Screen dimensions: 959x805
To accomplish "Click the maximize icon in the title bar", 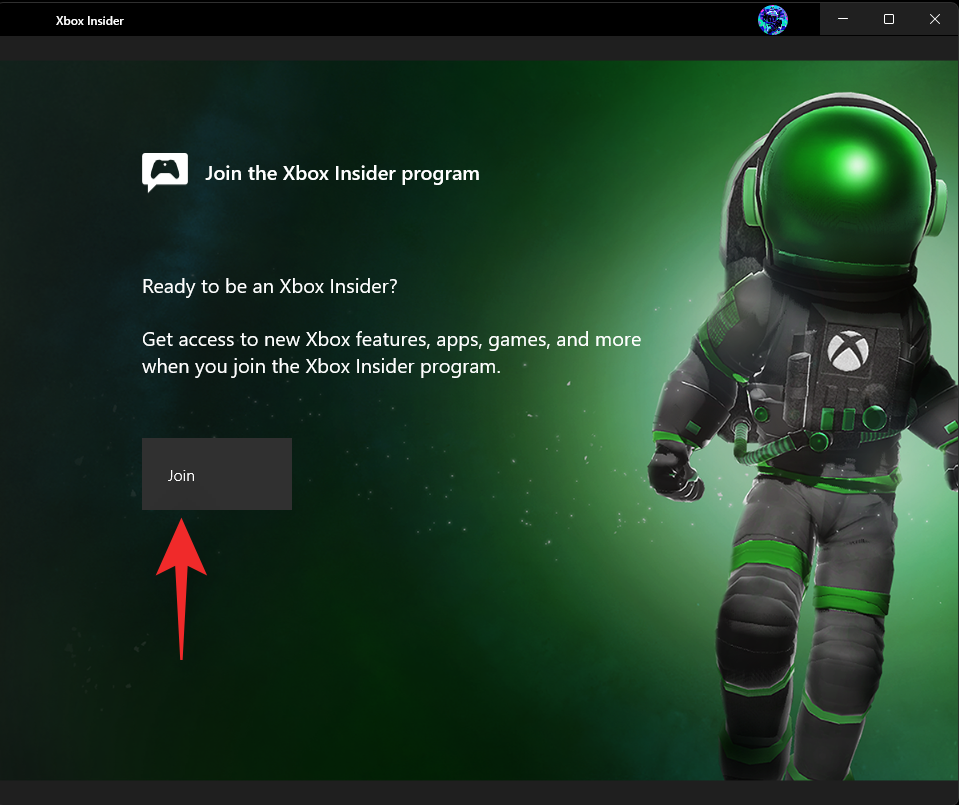I will point(888,18).
